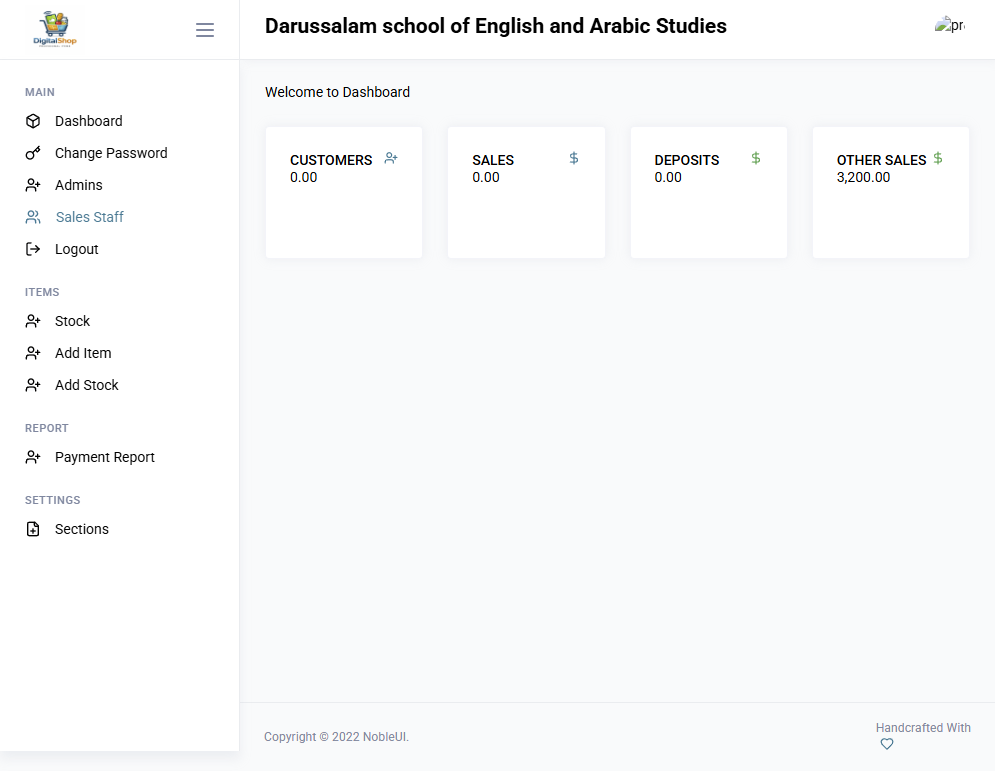
Task: Click the Deposits card dollar icon
Action: click(756, 158)
